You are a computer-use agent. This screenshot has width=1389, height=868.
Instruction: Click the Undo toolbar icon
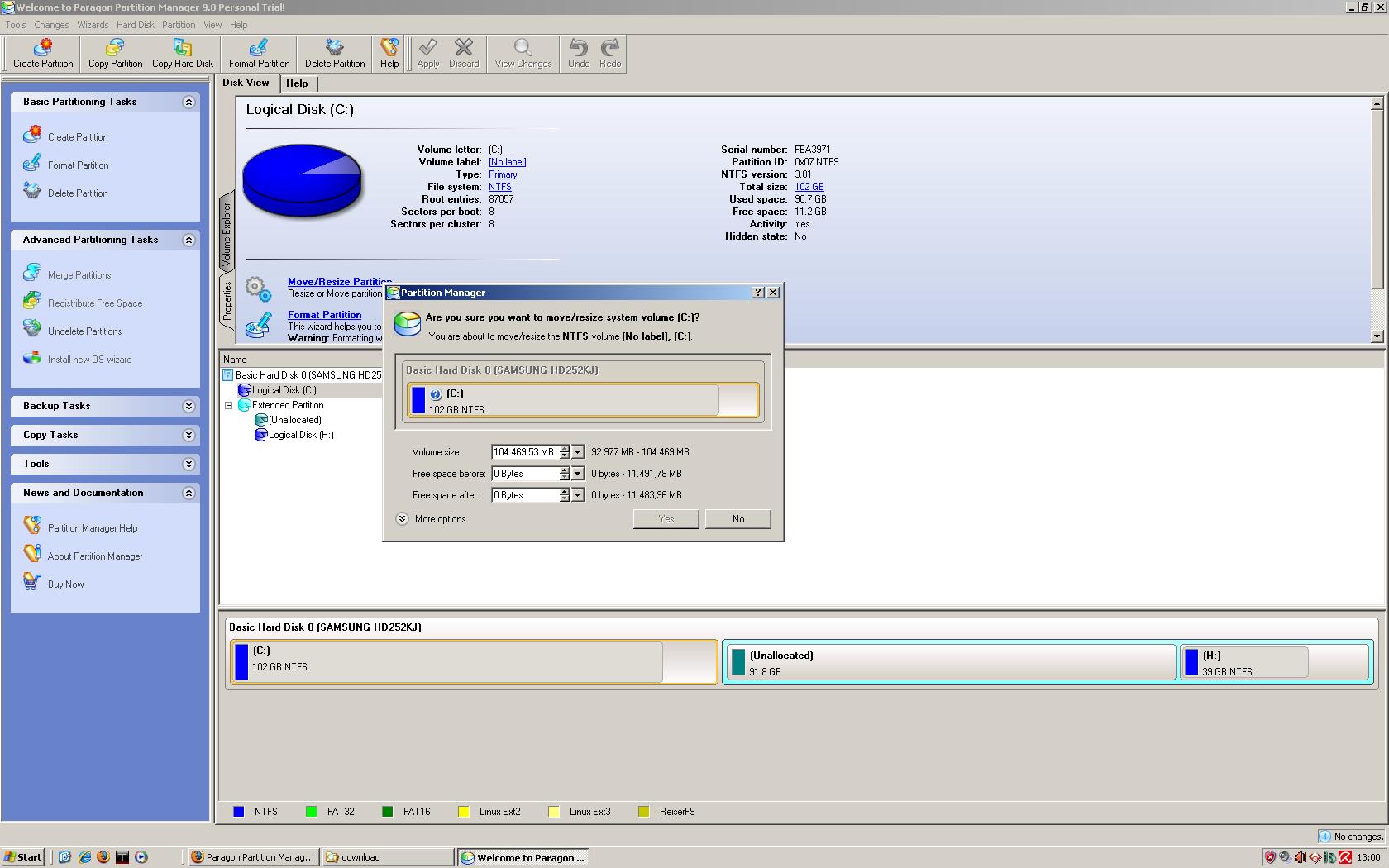coord(579,54)
